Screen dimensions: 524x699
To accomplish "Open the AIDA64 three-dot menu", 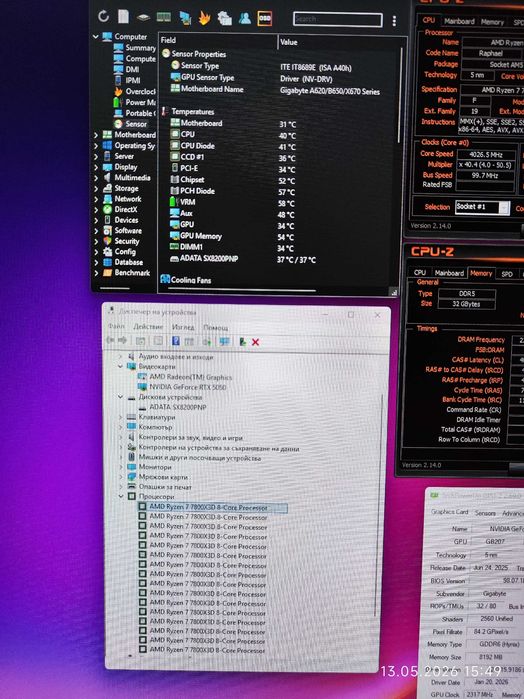I will pos(394,21).
